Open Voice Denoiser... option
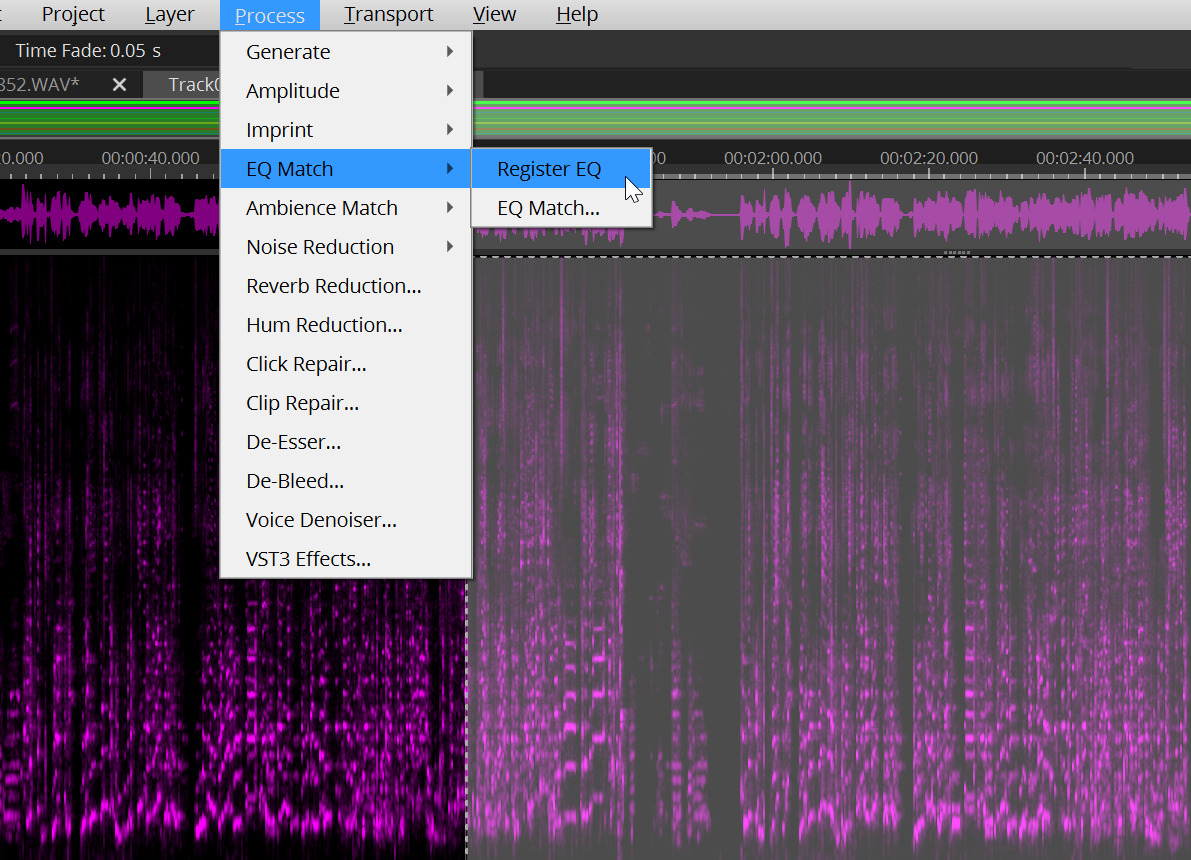This screenshot has width=1191, height=860. point(321,520)
